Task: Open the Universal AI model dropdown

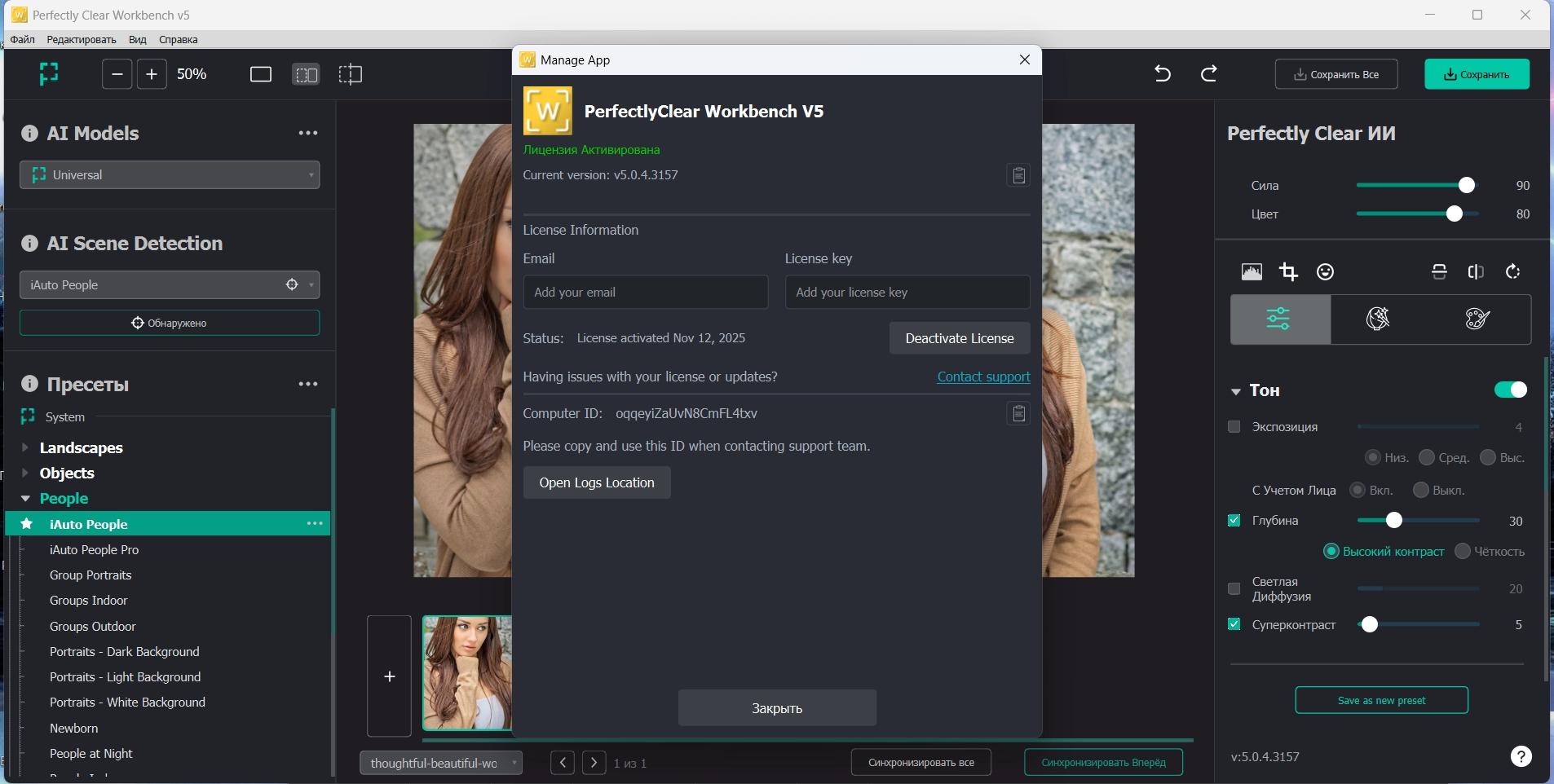Action: [170, 175]
